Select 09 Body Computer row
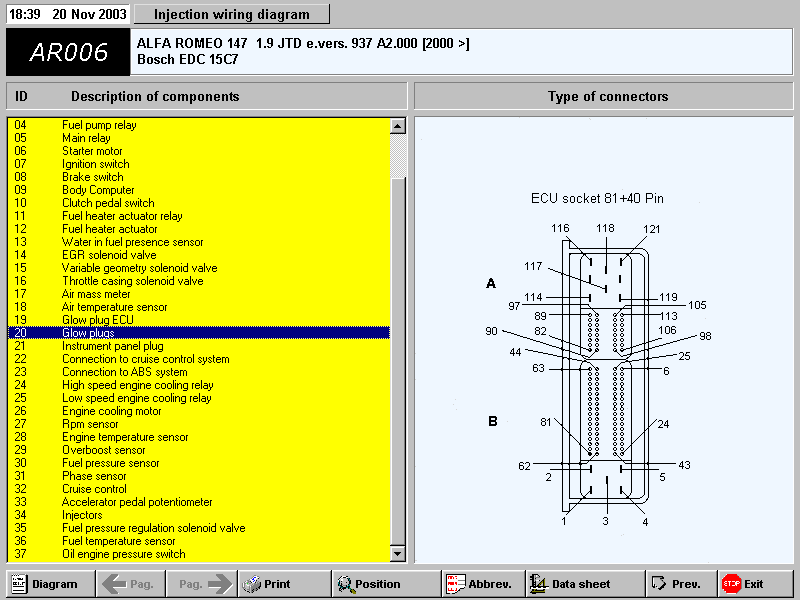Viewport: 800px width, 600px height. 199,190
